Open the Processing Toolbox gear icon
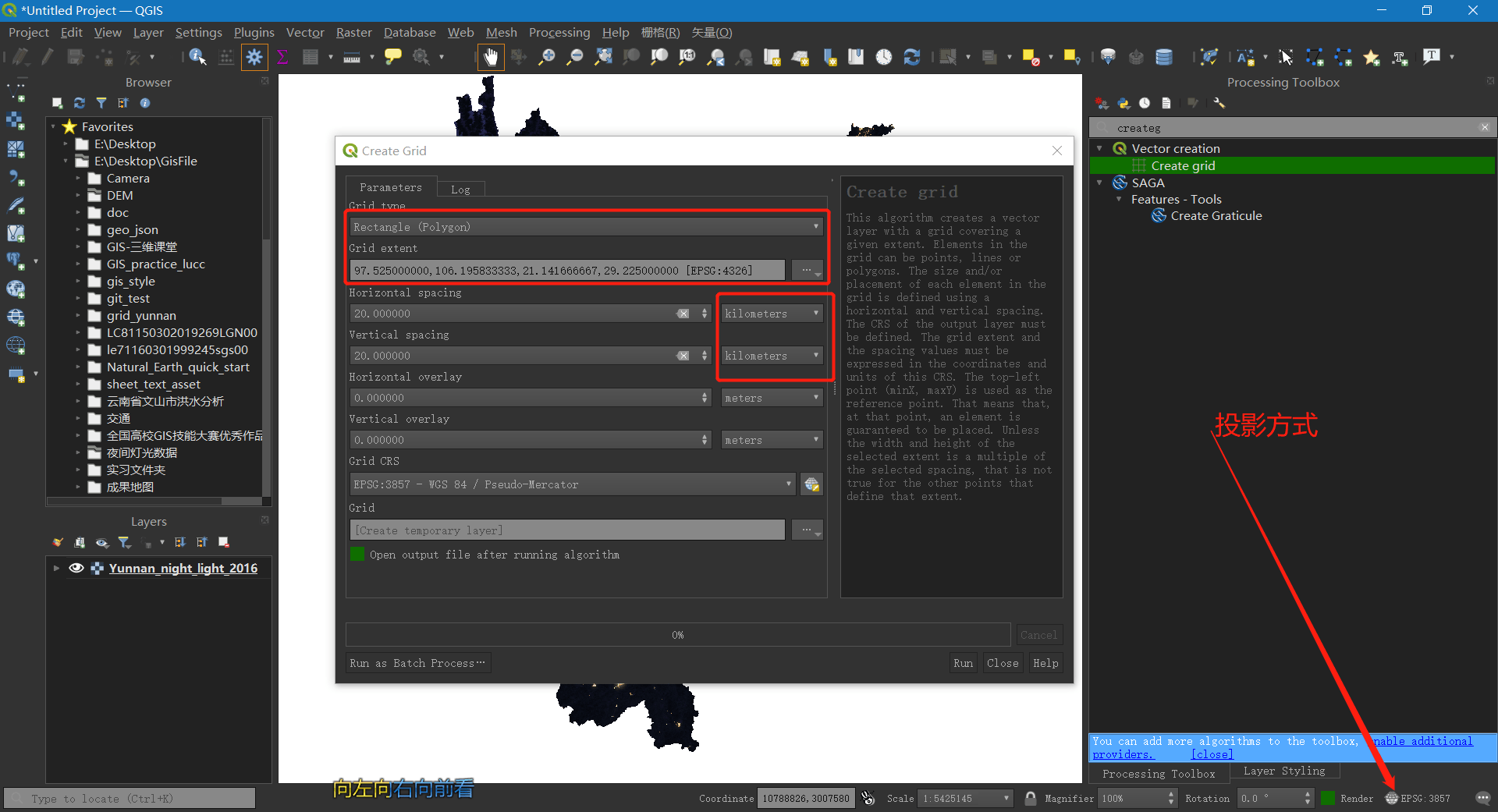 [254, 57]
